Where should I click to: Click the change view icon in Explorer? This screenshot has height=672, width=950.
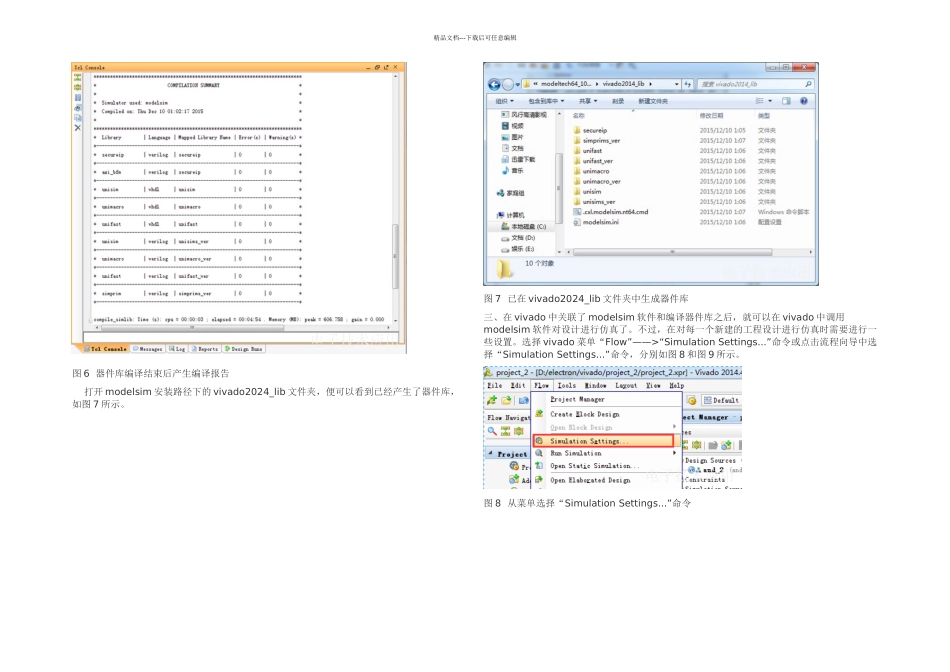[759, 101]
